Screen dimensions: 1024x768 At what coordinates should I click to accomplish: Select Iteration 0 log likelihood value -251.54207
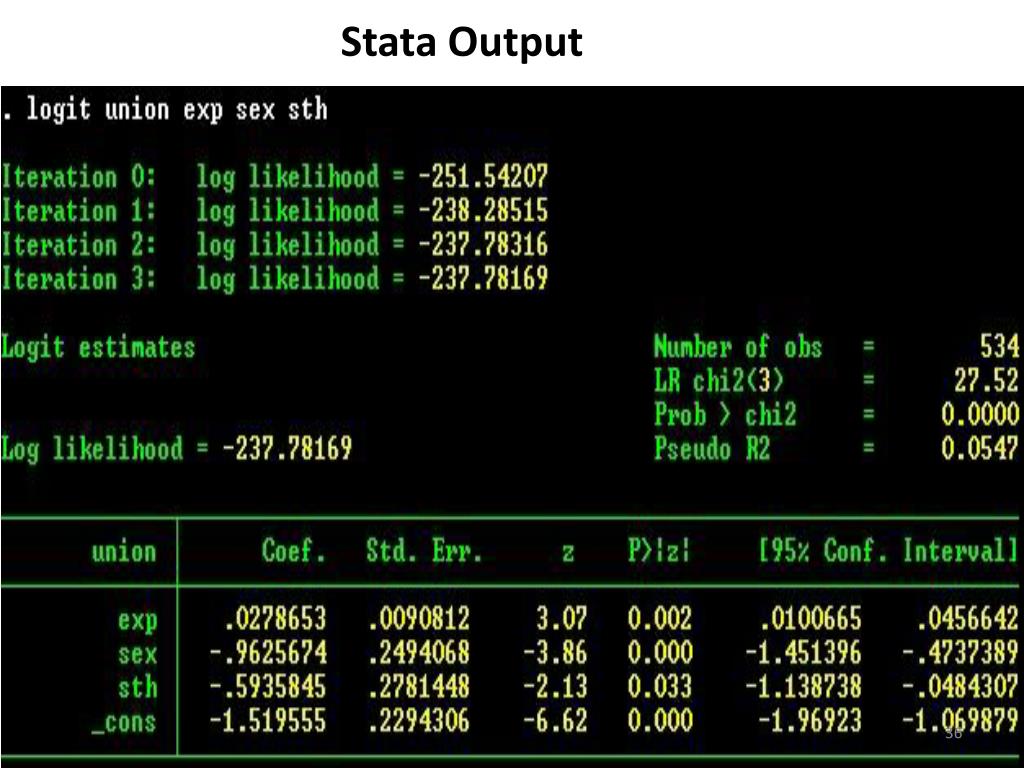483,177
